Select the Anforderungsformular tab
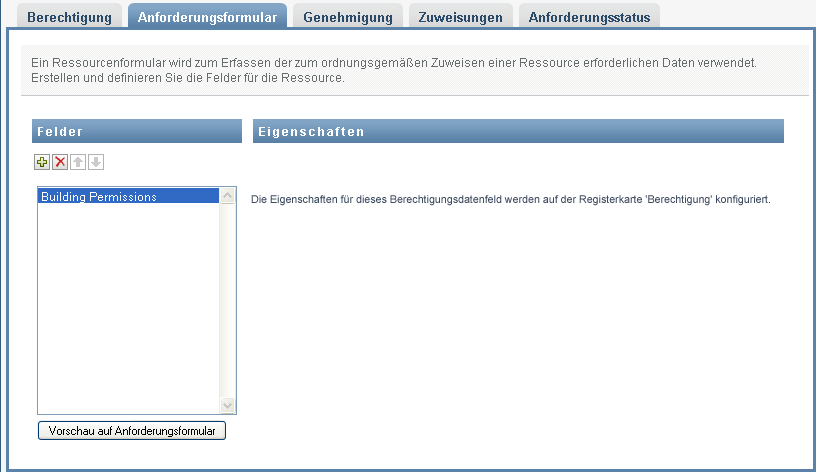Image resolution: width=816 pixels, height=472 pixels. coord(207,17)
